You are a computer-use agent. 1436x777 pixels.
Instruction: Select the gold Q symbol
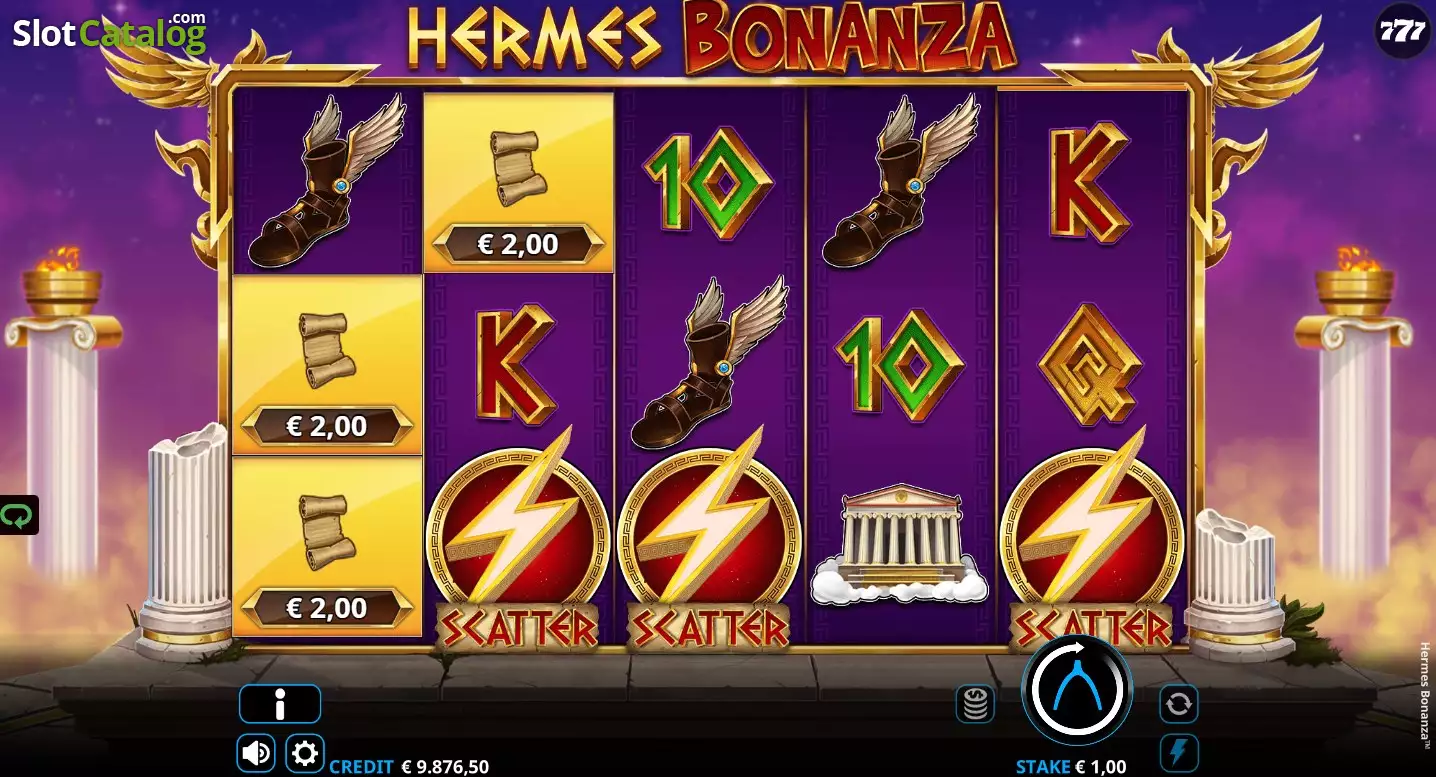(1089, 364)
